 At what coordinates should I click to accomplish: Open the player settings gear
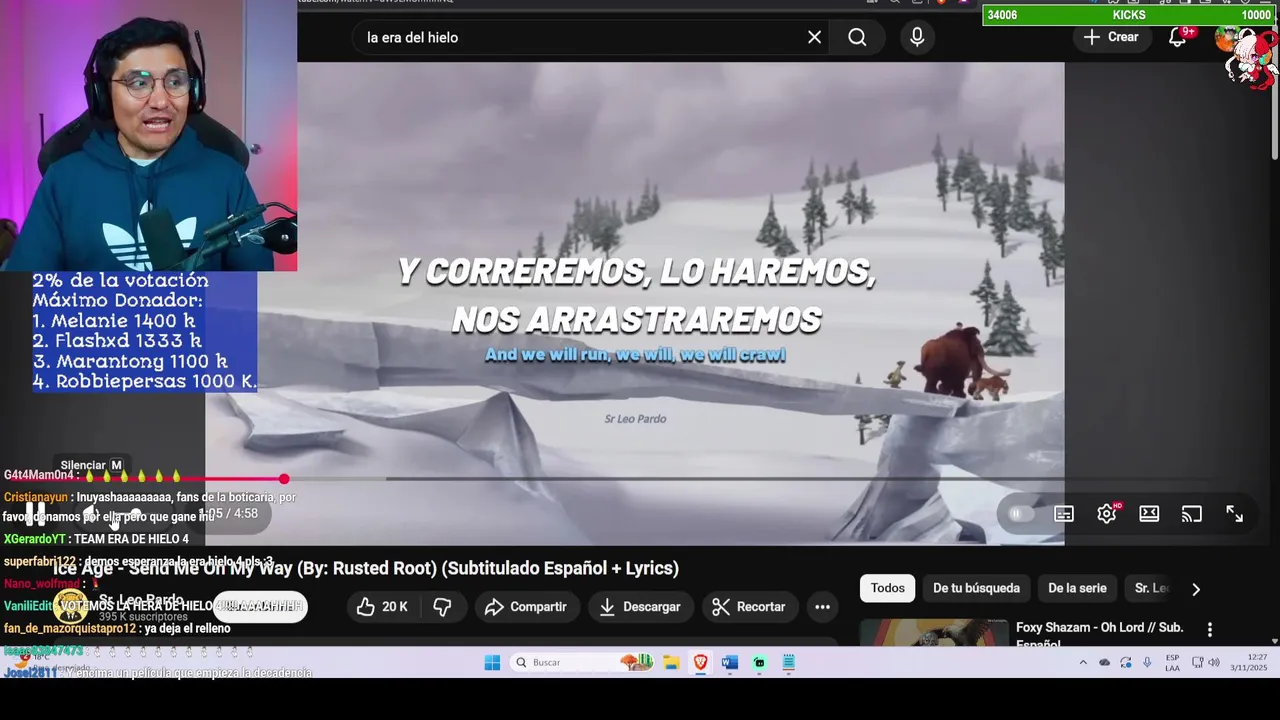[1106, 514]
